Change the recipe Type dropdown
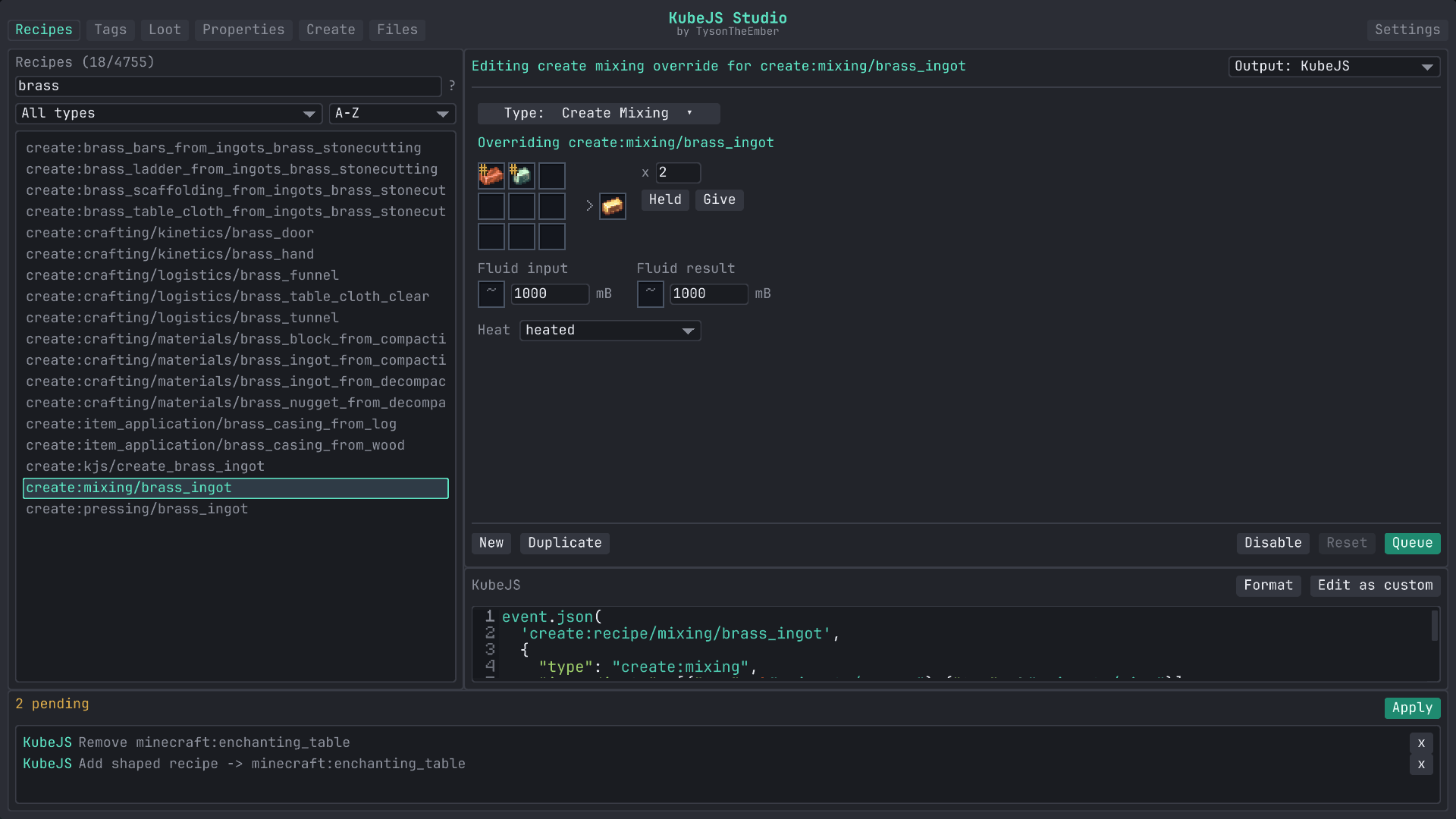The image size is (1456, 819). (598, 114)
